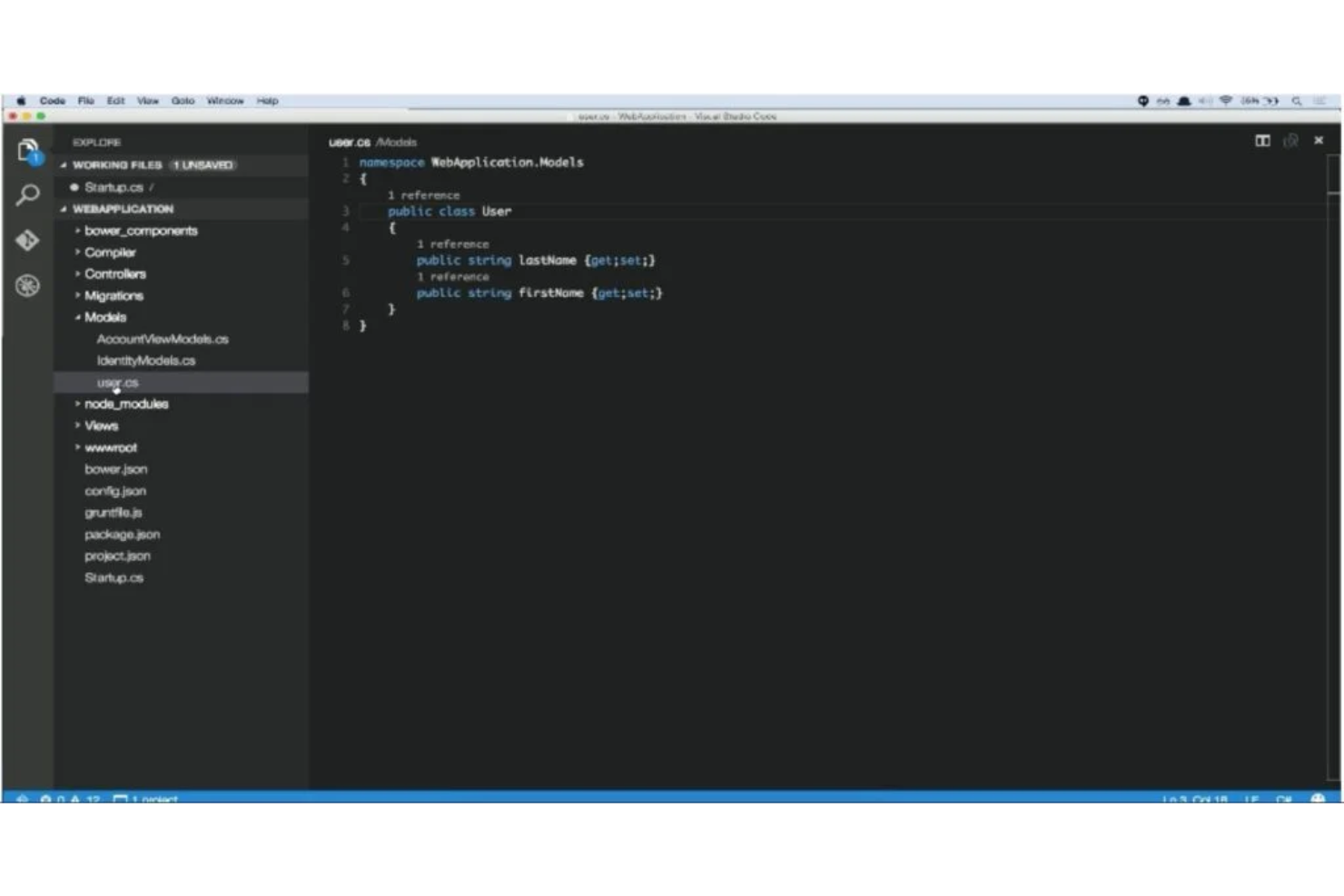Click the Split Editor icon in the title bar
1344x896 pixels.
[1261, 142]
